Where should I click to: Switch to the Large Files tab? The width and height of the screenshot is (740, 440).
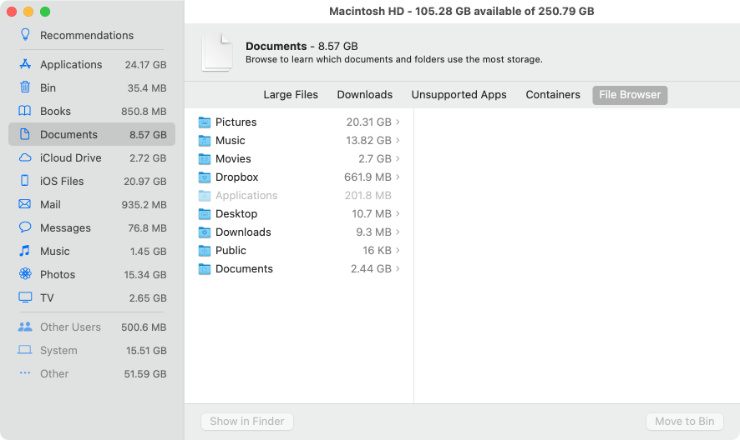(291, 95)
